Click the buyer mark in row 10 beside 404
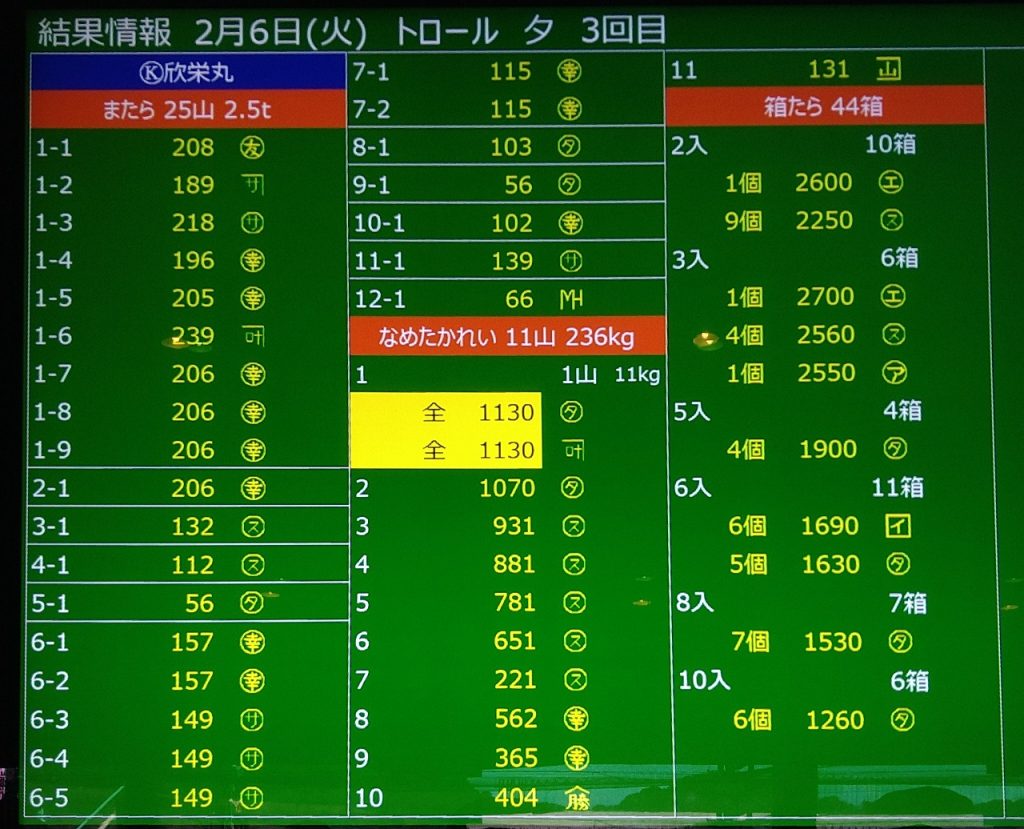This screenshot has width=1024, height=829. pos(574,797)
